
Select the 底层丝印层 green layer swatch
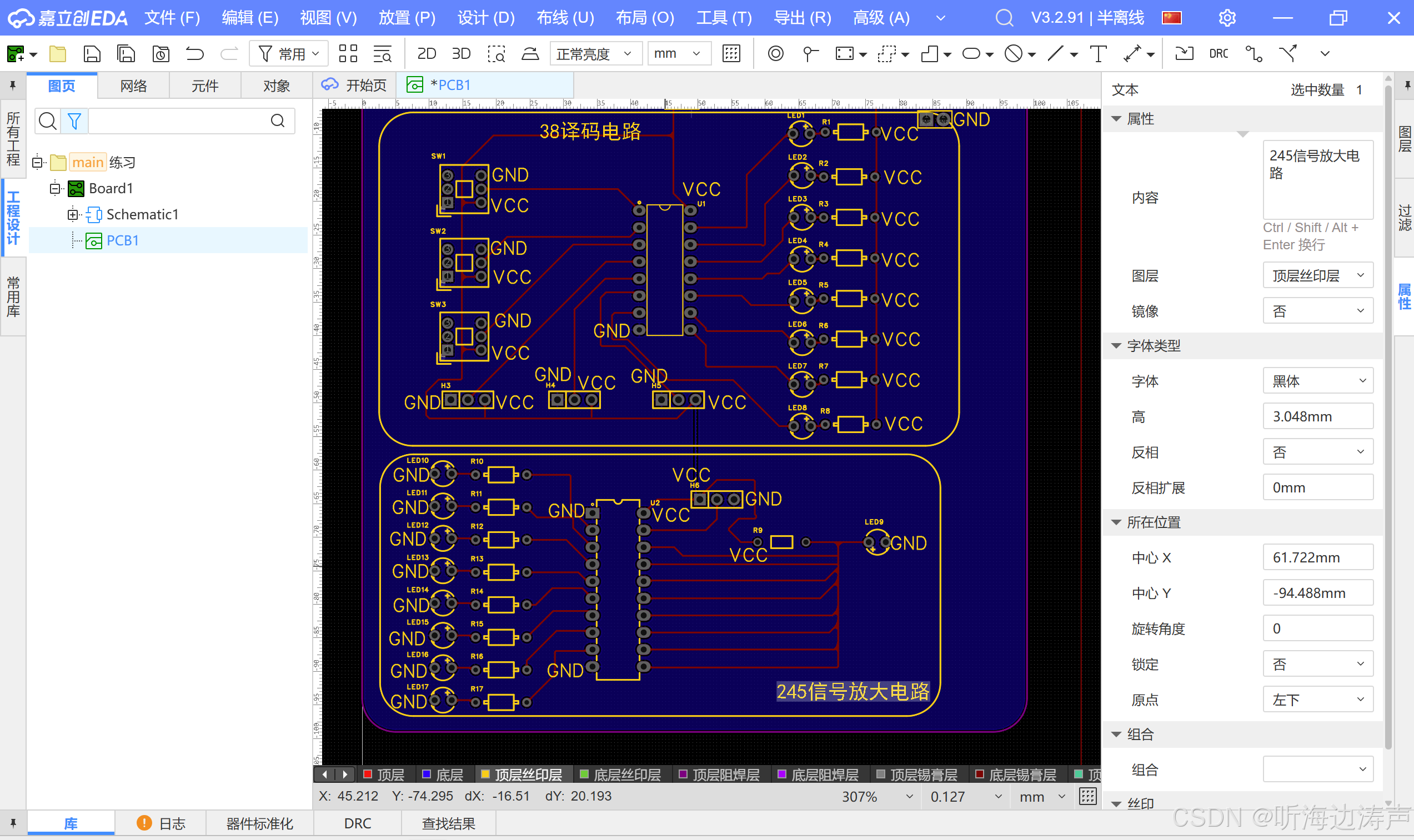tap(584, 774)
